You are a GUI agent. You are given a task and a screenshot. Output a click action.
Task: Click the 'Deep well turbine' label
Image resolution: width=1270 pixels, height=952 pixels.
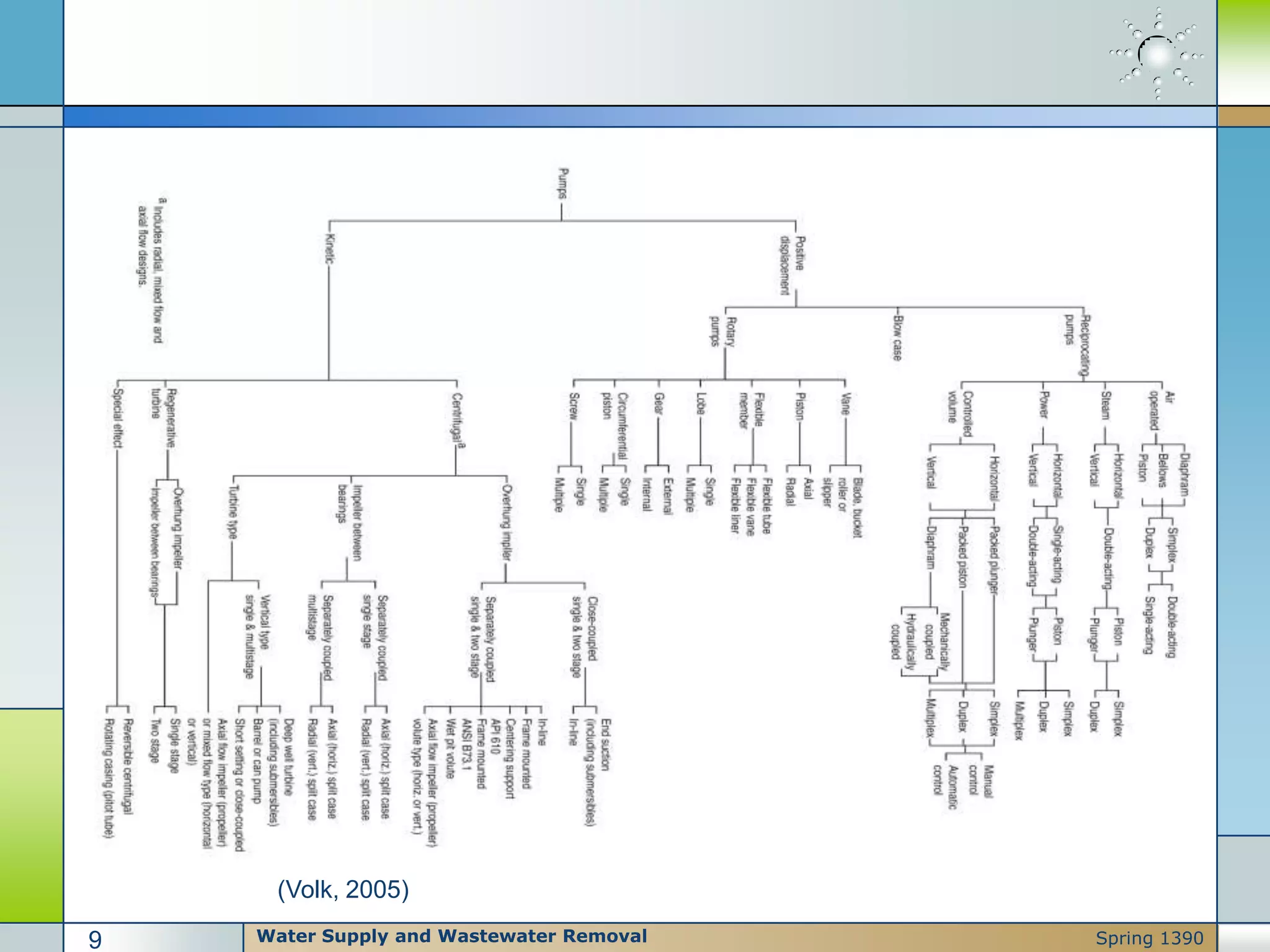click(288, 756)
